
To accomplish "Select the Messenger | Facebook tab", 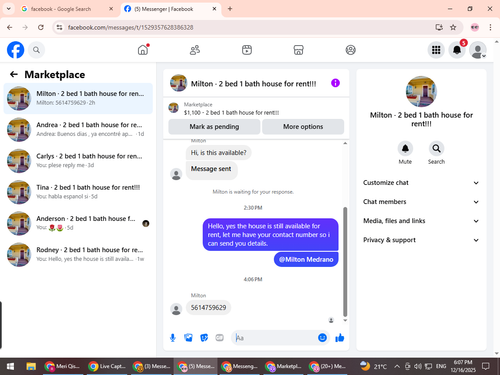I will tap(170, 9).
